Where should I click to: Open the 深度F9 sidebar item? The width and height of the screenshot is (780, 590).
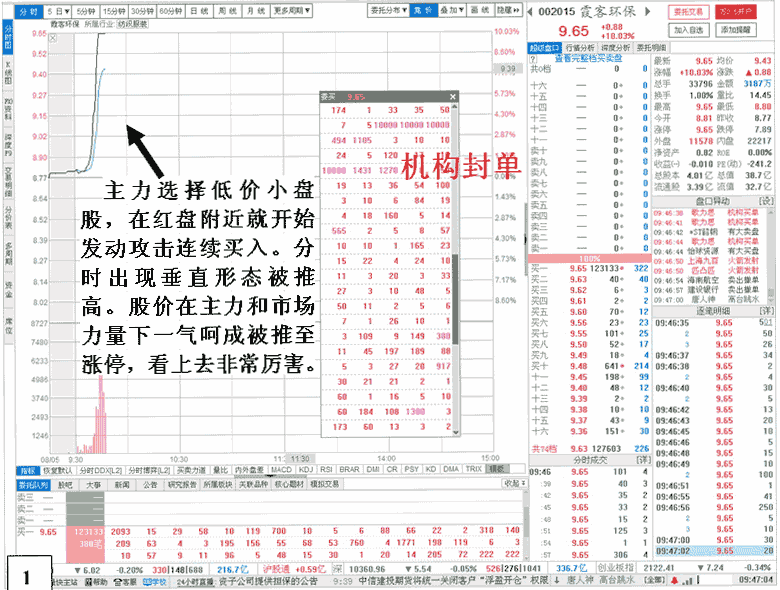[x=8, y=145]
